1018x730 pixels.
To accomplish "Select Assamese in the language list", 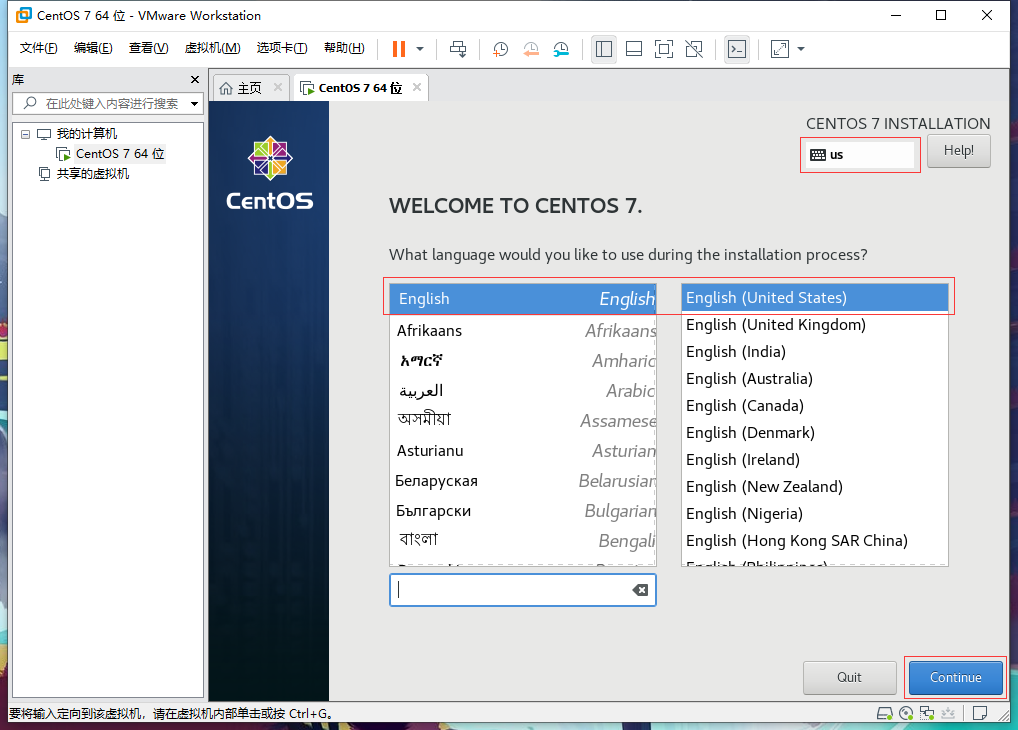I will coord(523,420).
